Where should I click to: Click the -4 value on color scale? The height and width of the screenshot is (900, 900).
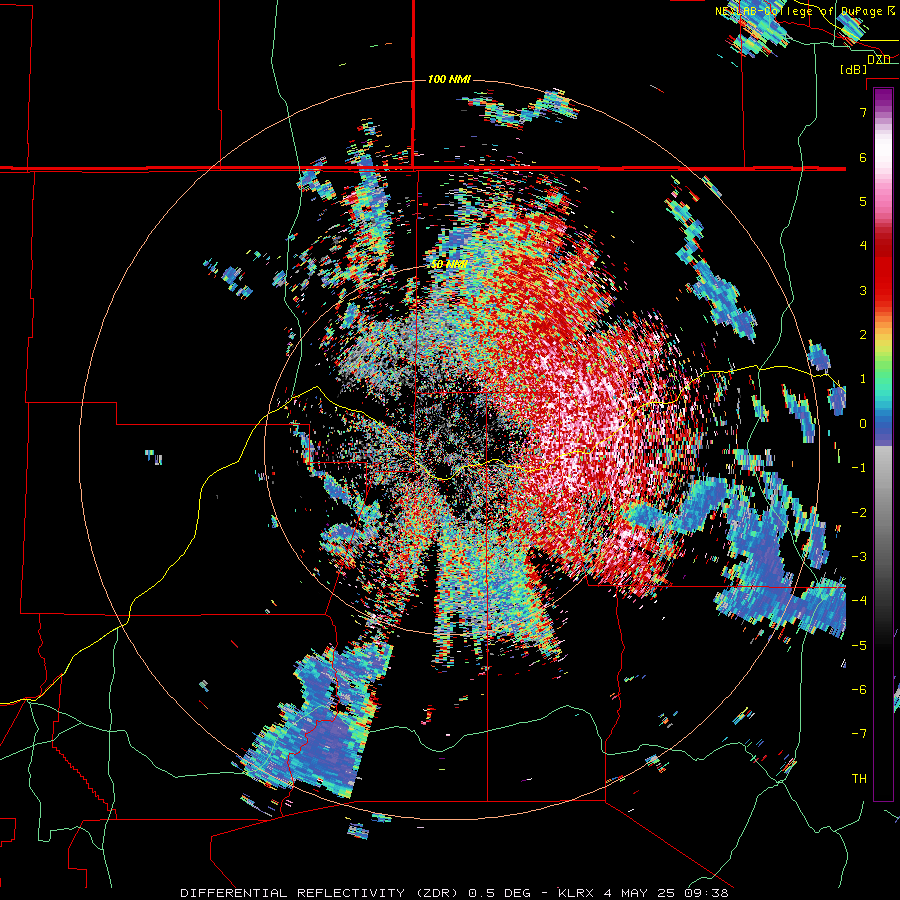[x=859, y=601]
